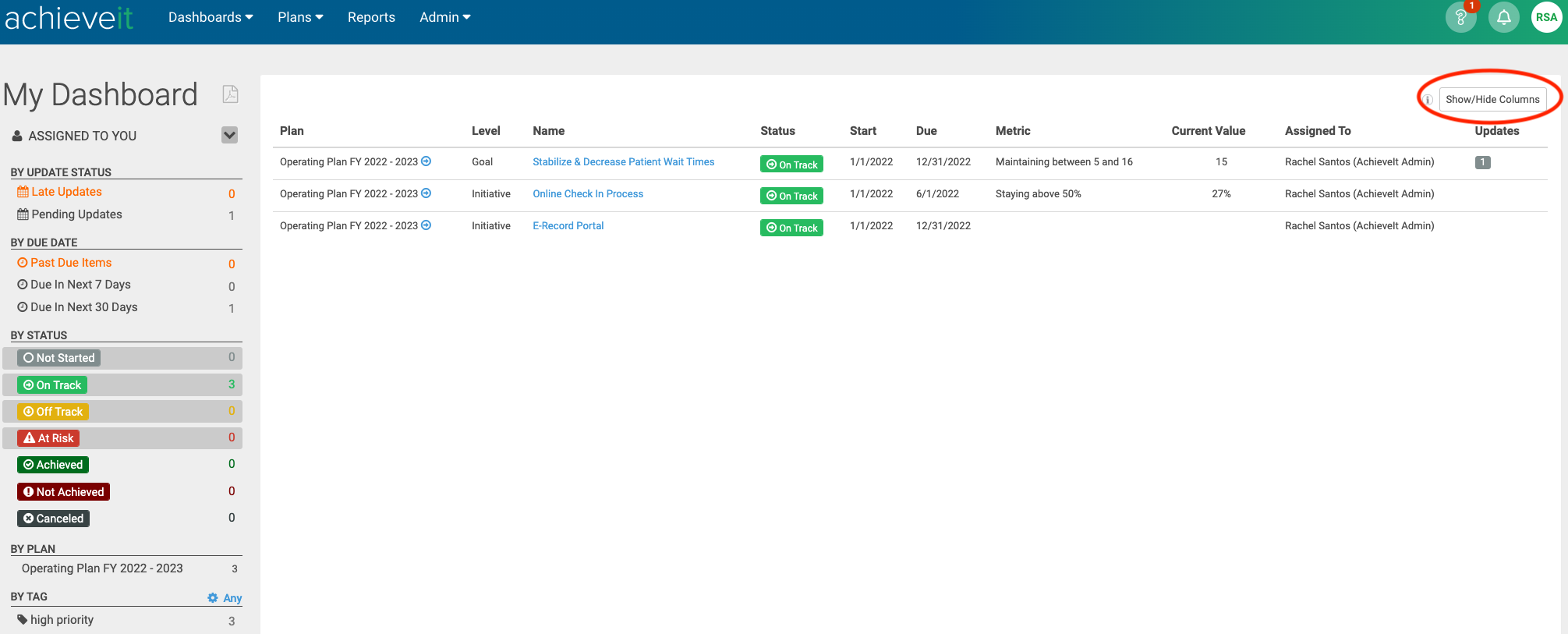Filter by Operating Plan FY 2022 - 2023
Viewport: 1568px width, 634px height.
tap(102, 568)
